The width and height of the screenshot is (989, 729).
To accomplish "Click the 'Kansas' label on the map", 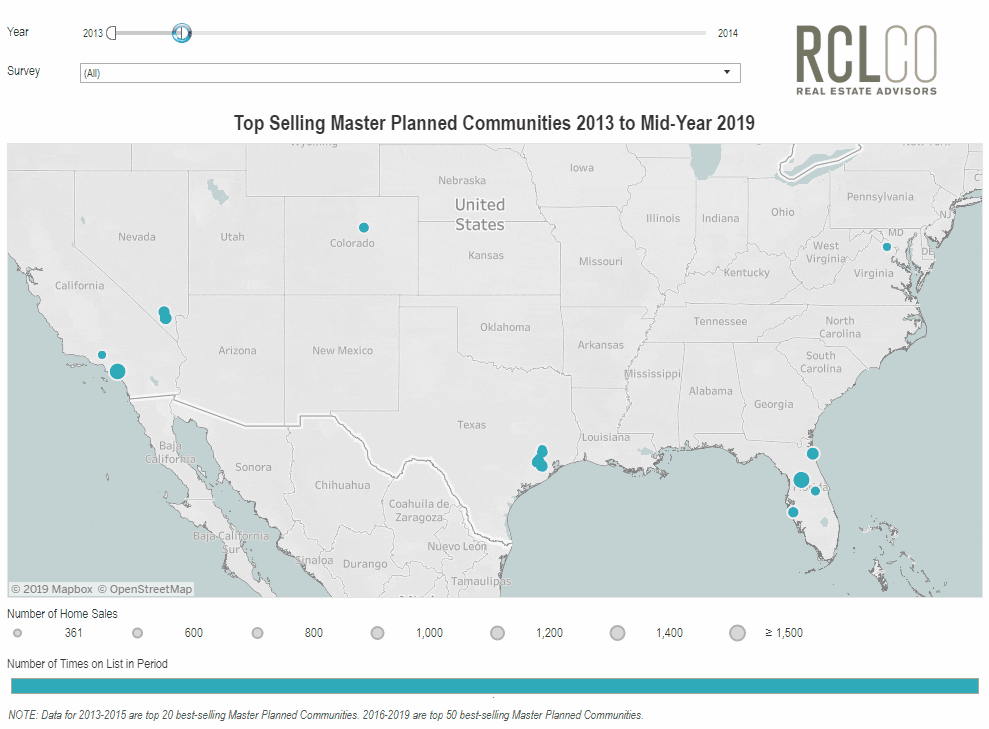I will point(486,255).
